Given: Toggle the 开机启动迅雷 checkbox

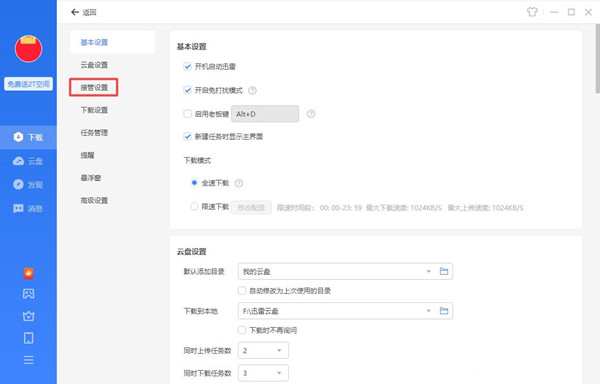Looking at the screenshot, I should click(x=188, y=67).
